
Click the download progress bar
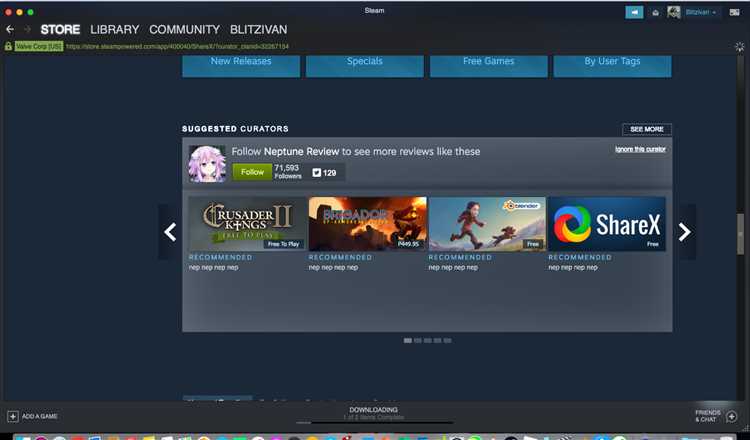click(374, 423)
